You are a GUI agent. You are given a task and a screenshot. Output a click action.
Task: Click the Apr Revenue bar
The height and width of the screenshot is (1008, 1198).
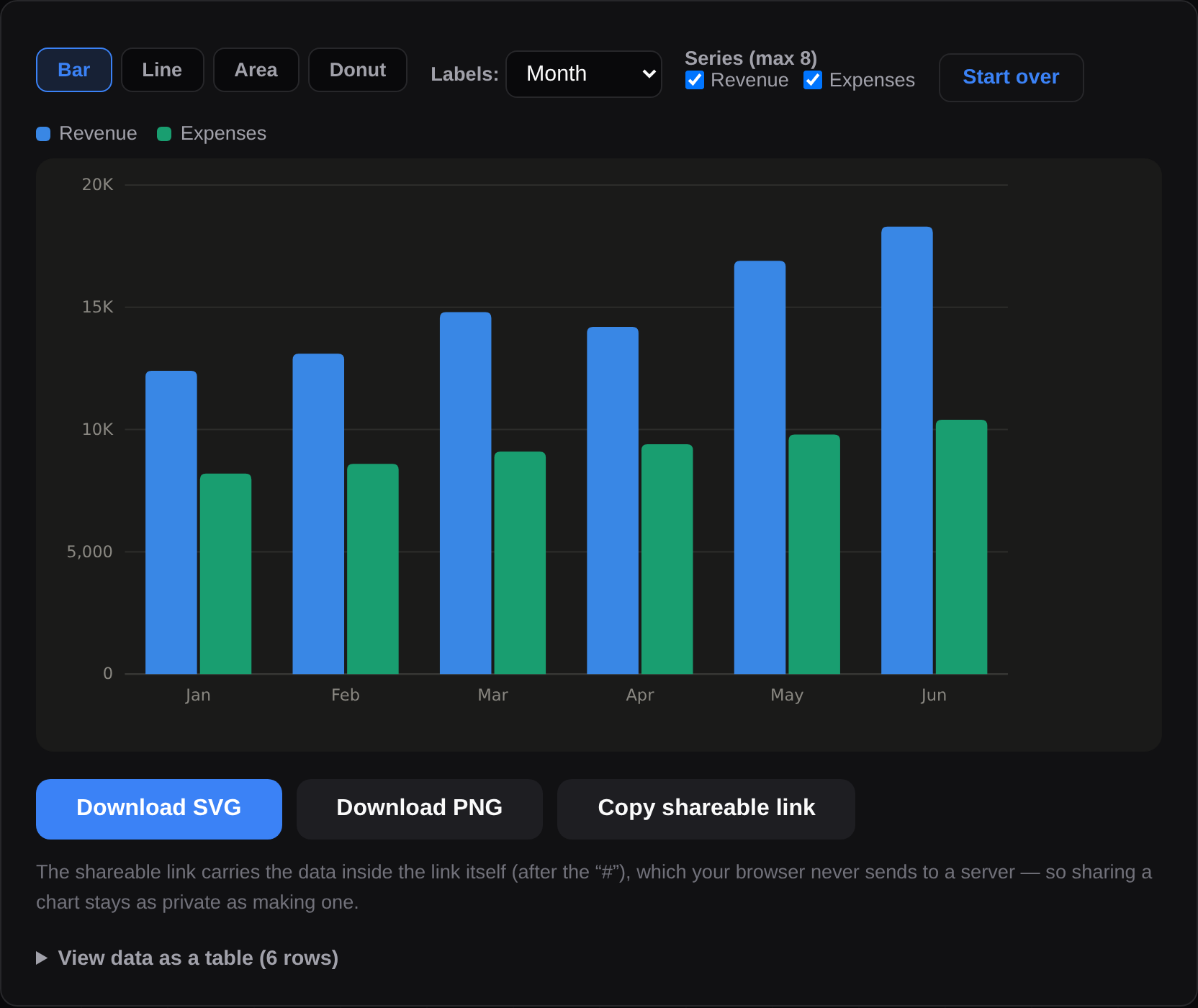click(613, 500)
